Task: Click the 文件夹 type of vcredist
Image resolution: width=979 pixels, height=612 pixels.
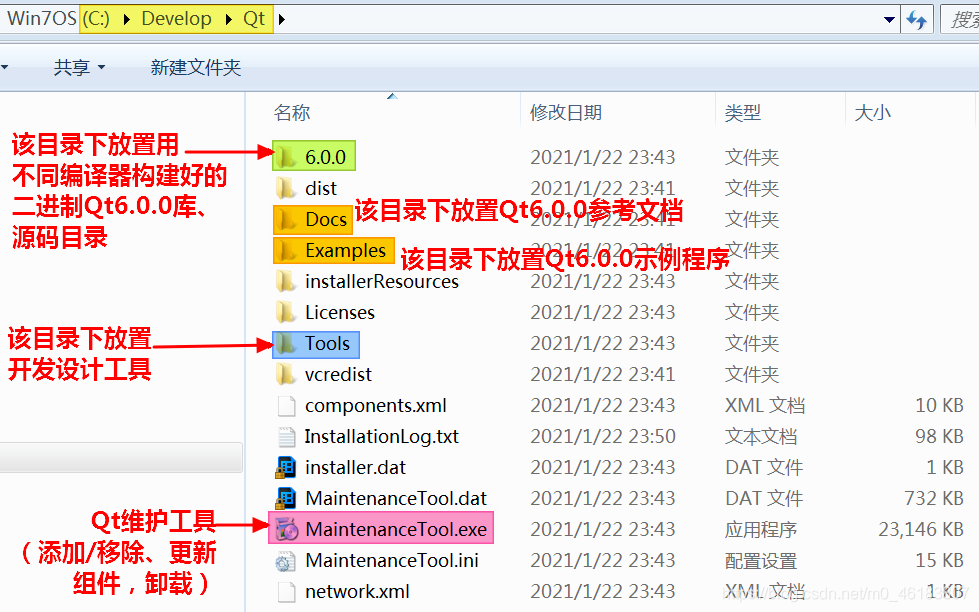Action: tap(752, 374)
